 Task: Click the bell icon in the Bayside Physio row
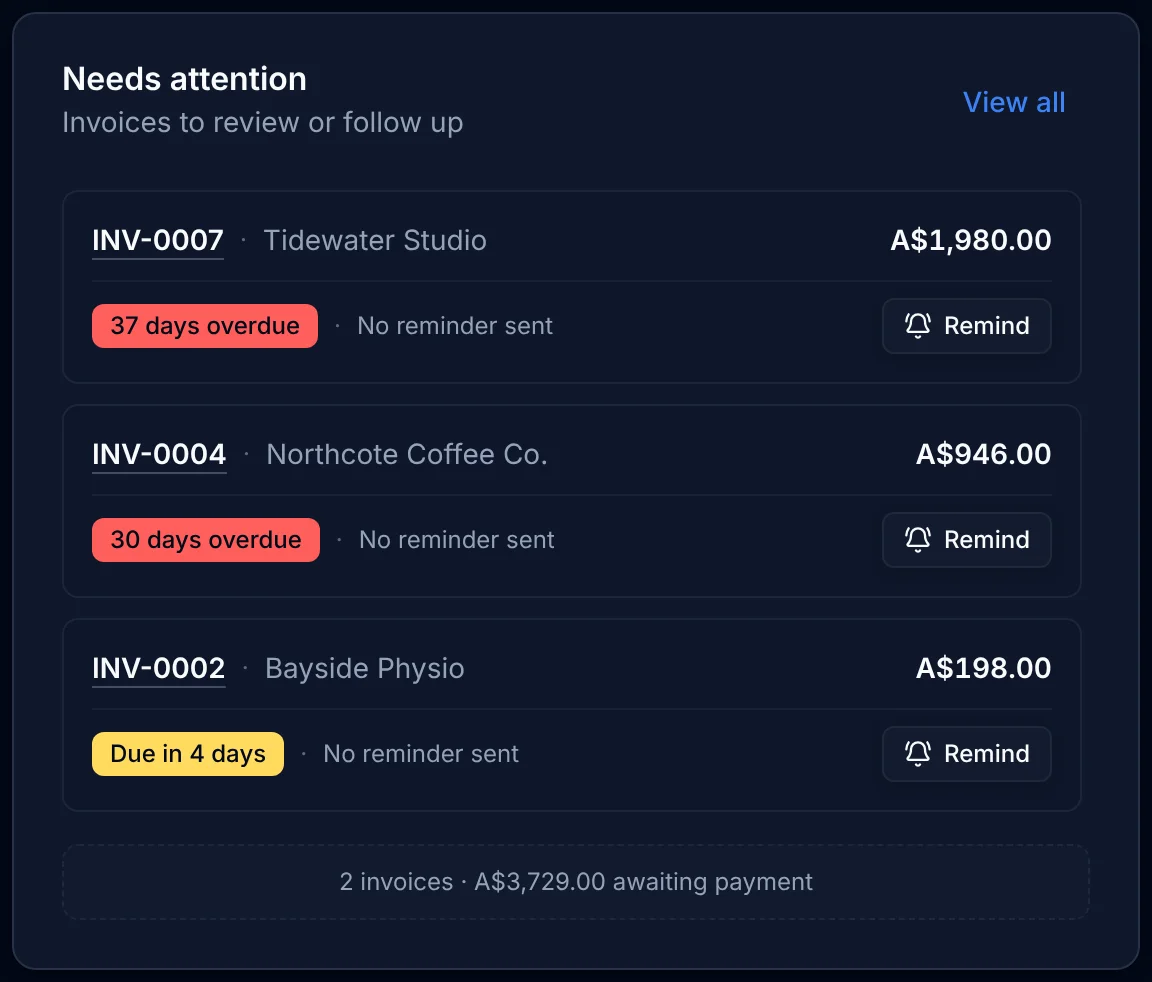coord(918,753)
